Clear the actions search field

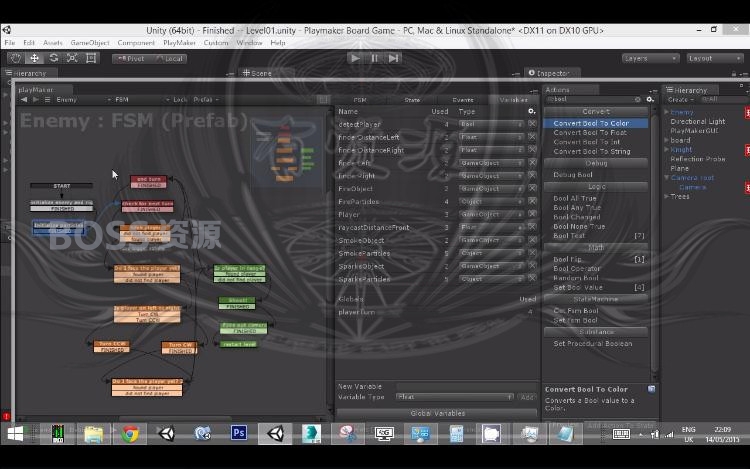click(x=638, y=99)
